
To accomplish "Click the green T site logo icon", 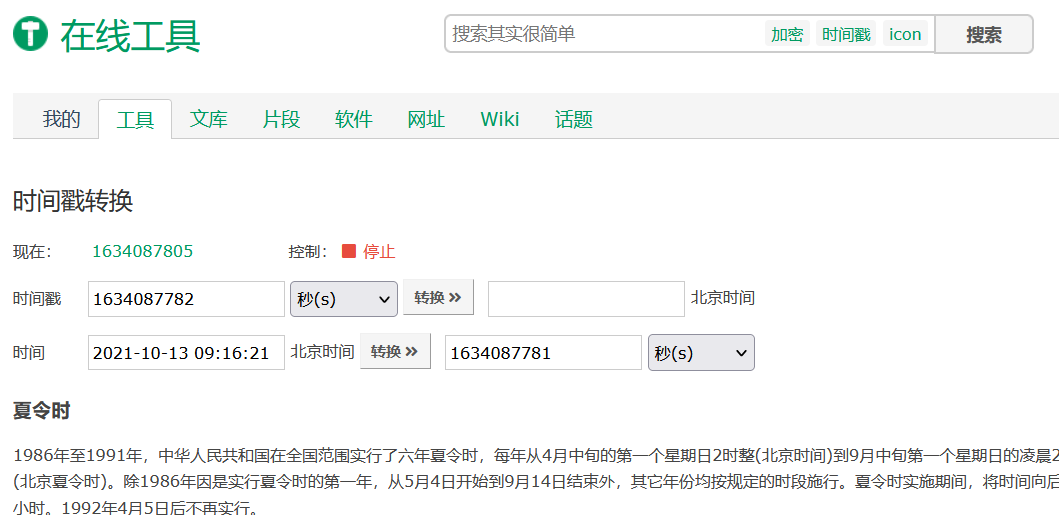I will (x=30, y=34).
